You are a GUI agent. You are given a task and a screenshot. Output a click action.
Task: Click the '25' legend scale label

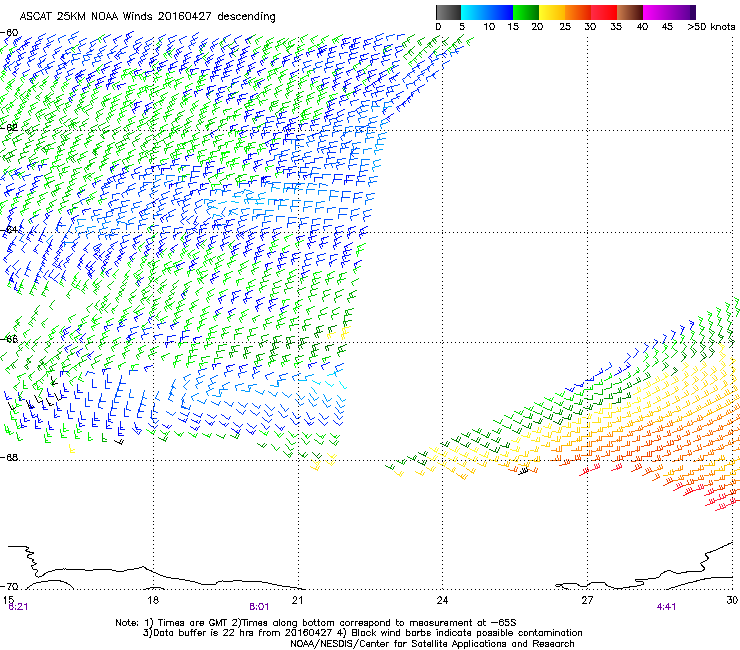(x=565, y=27)
